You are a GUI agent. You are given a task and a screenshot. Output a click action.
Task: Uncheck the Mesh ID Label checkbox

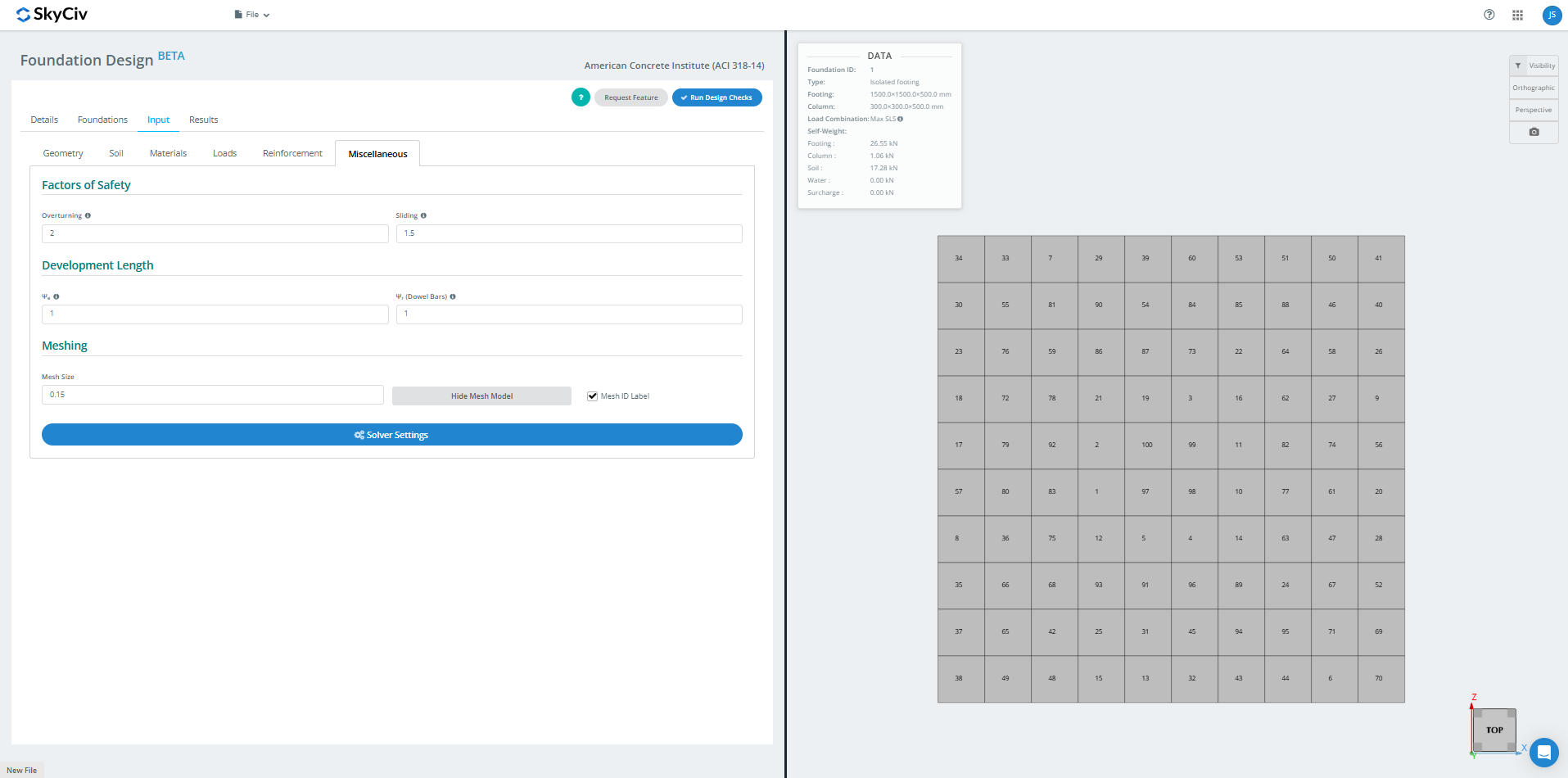pyautogui.click(x=592, y=396)
